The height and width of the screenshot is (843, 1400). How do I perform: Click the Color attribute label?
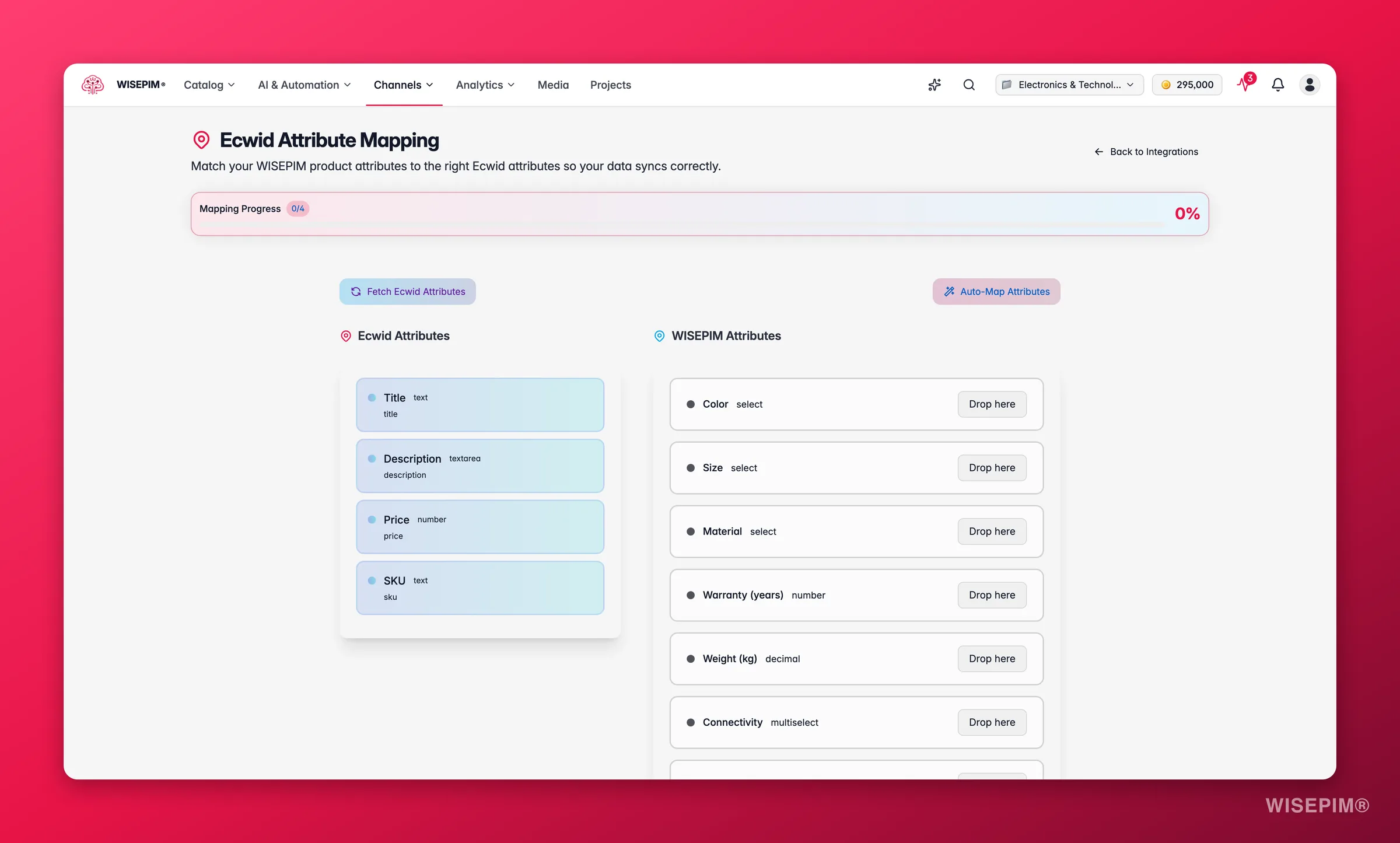(715, 404)
